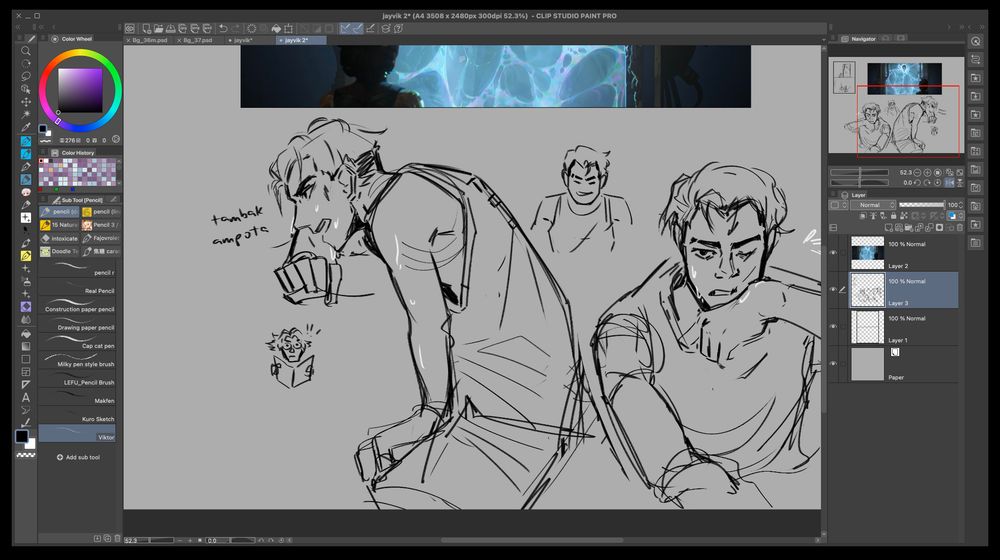Click the Clear layer icon in command bar
This screenshot has height=560, width=1000.
tap(252, 28)
